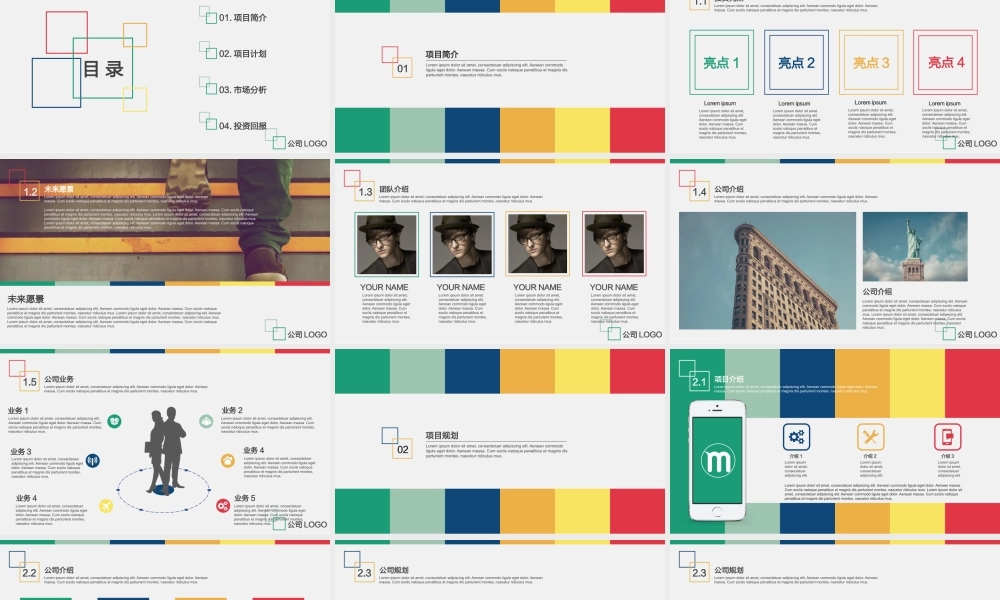The height and width of the screenshot is (600, 1000).
Task: Click the first green-framed team member photo
Action: click(387, 244)
